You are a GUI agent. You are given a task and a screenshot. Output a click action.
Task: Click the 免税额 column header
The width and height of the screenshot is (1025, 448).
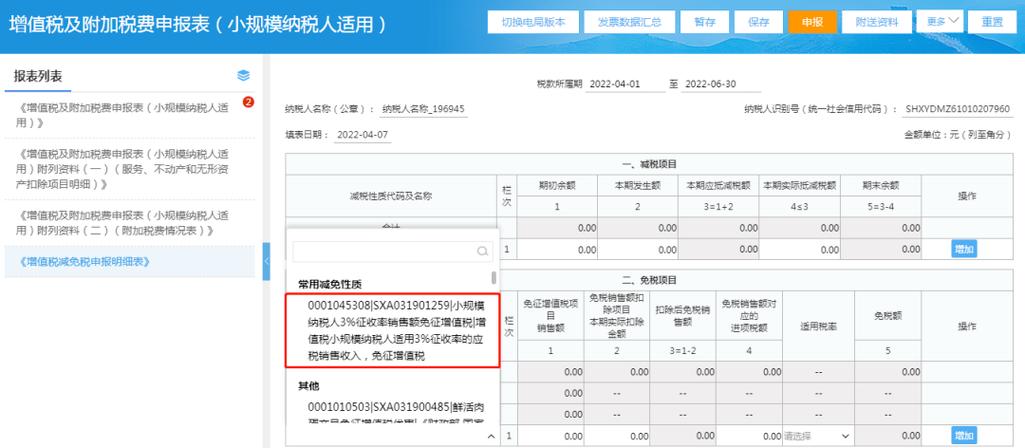pos(888,315)
